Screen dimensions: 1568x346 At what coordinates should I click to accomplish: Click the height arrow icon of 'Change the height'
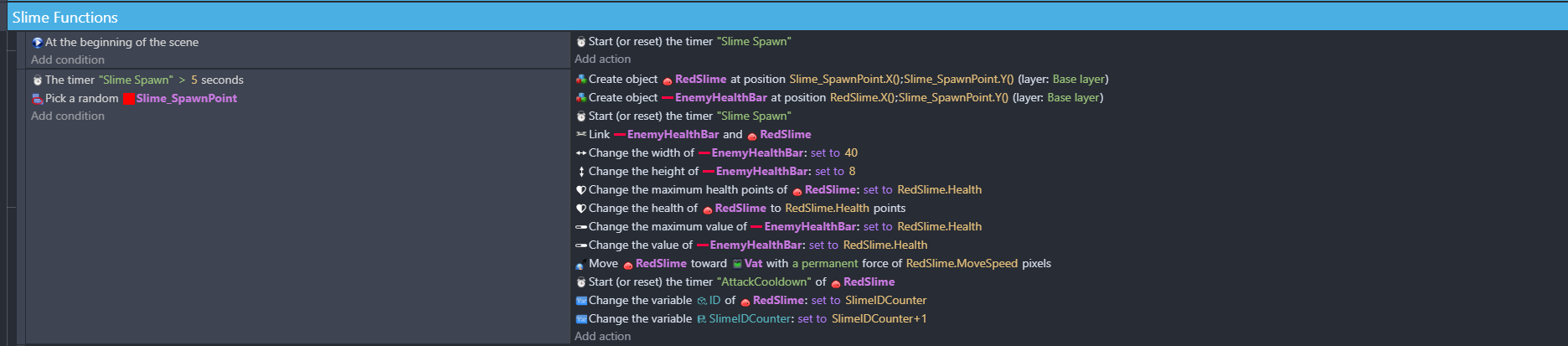coord(580,172)
